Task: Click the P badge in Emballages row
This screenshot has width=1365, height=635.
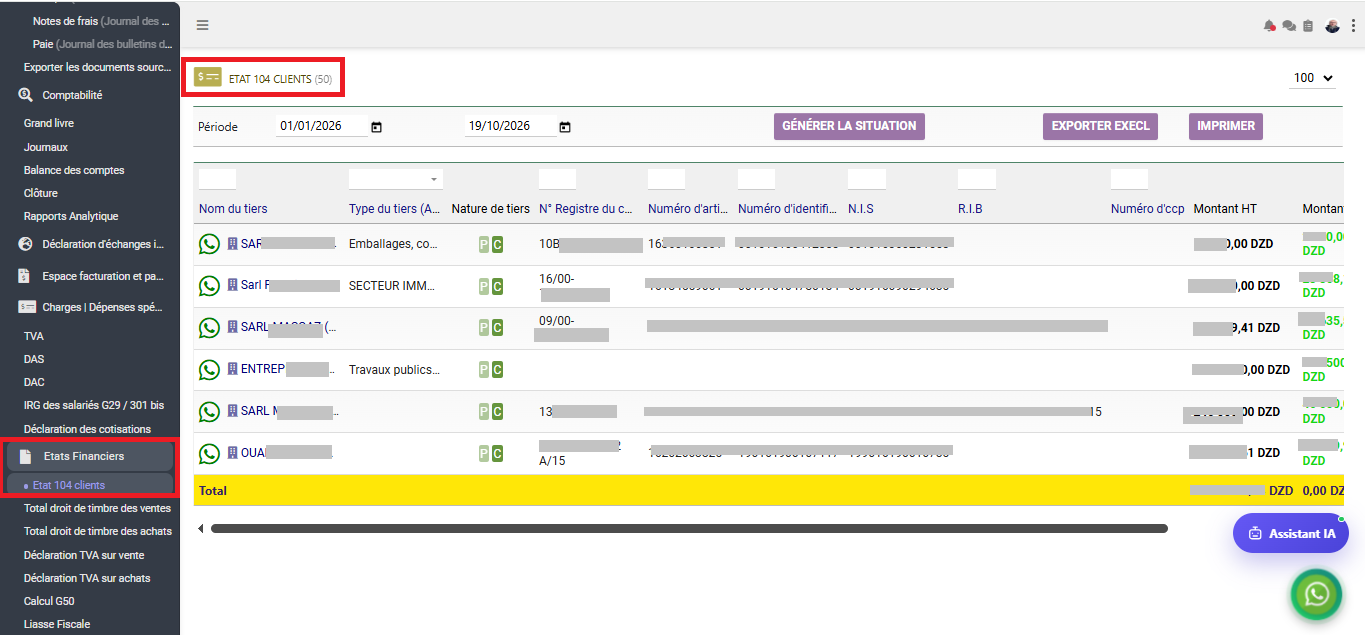Action: 484,245
